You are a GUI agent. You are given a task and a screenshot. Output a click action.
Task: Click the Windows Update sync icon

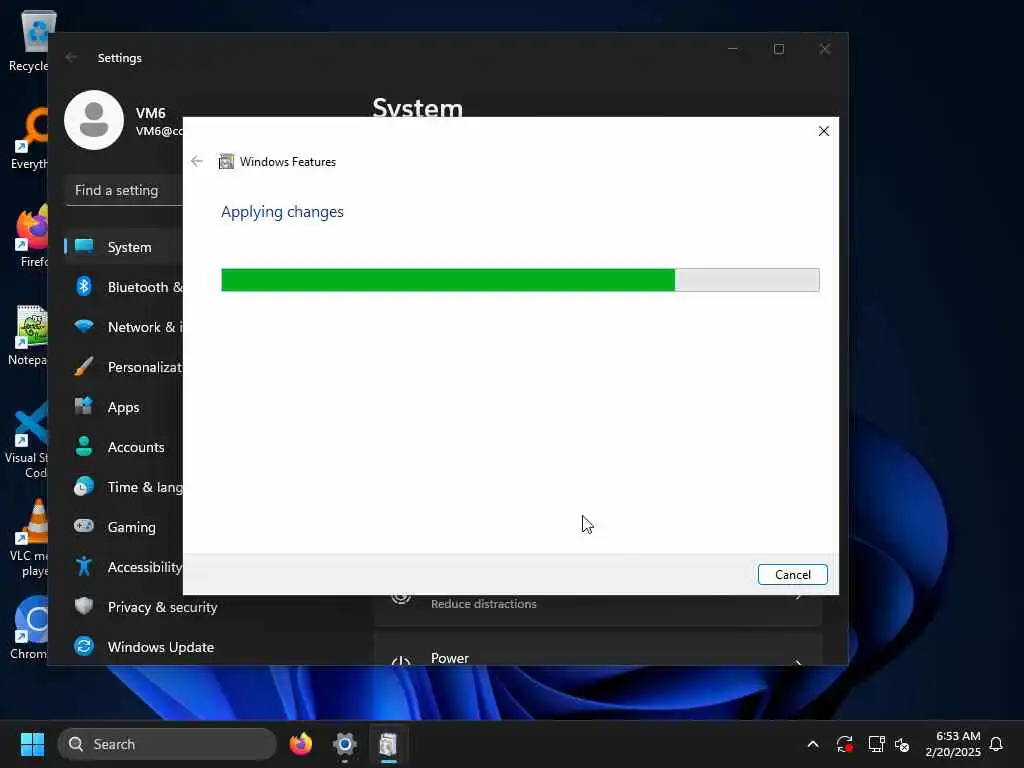(84, 646)
